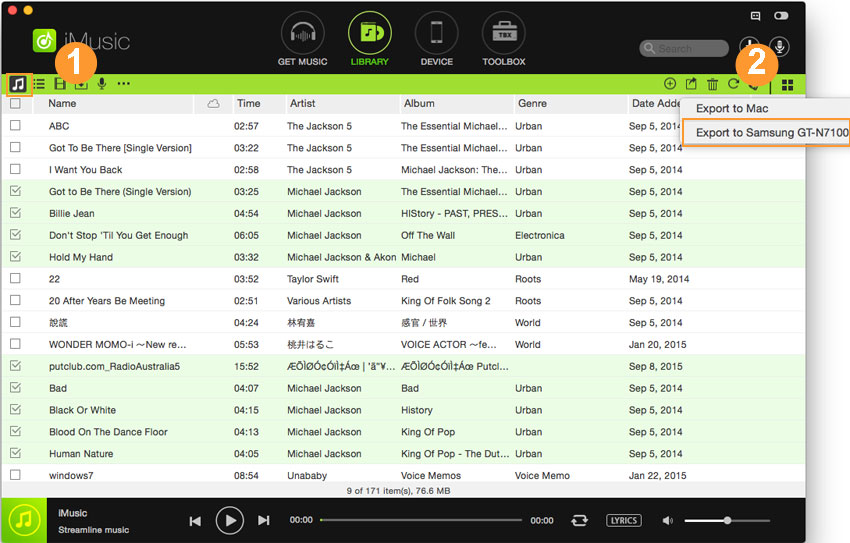Open the playlist list view icon

(40, 84)
